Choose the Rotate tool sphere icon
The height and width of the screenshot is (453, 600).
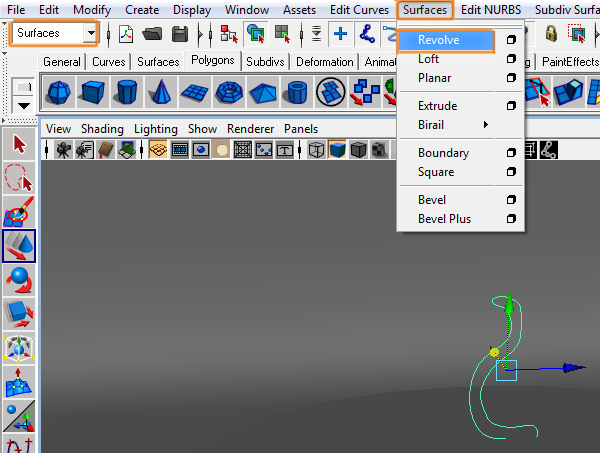(x=19, y=280)
